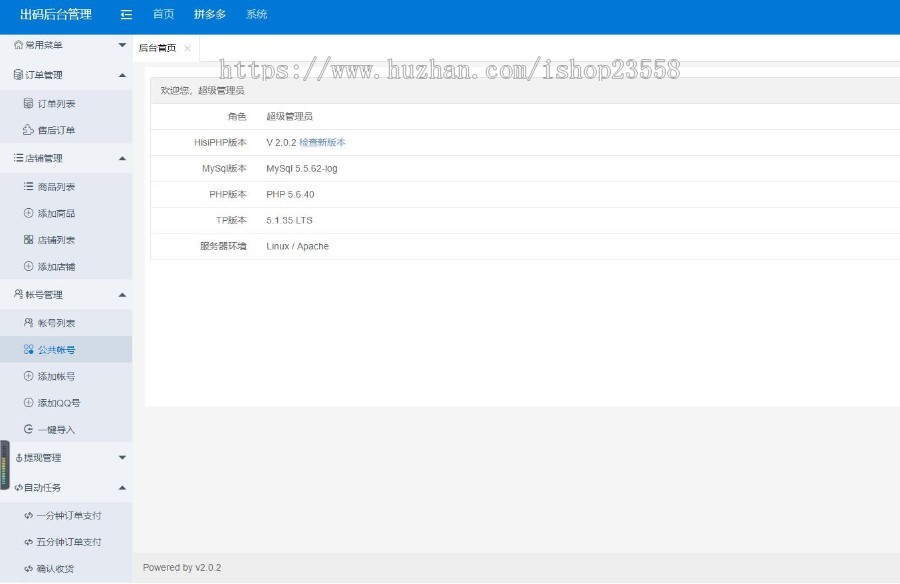The width and height of the screenshot is (900, 584).
Task: Click the 首页 navigation item
Action: pos(163,14)
